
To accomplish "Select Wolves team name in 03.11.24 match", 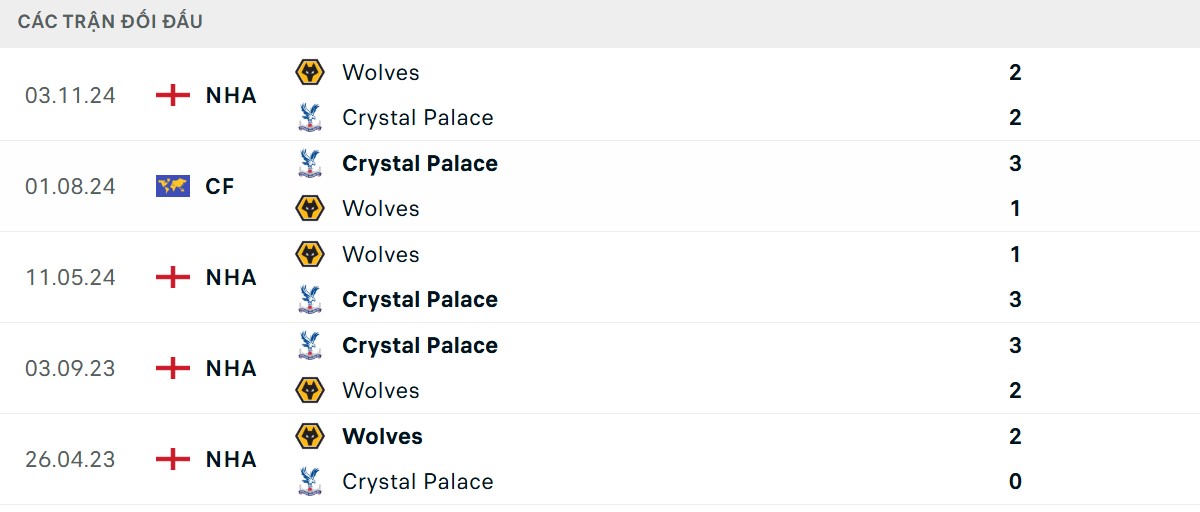I will point(380,72).
